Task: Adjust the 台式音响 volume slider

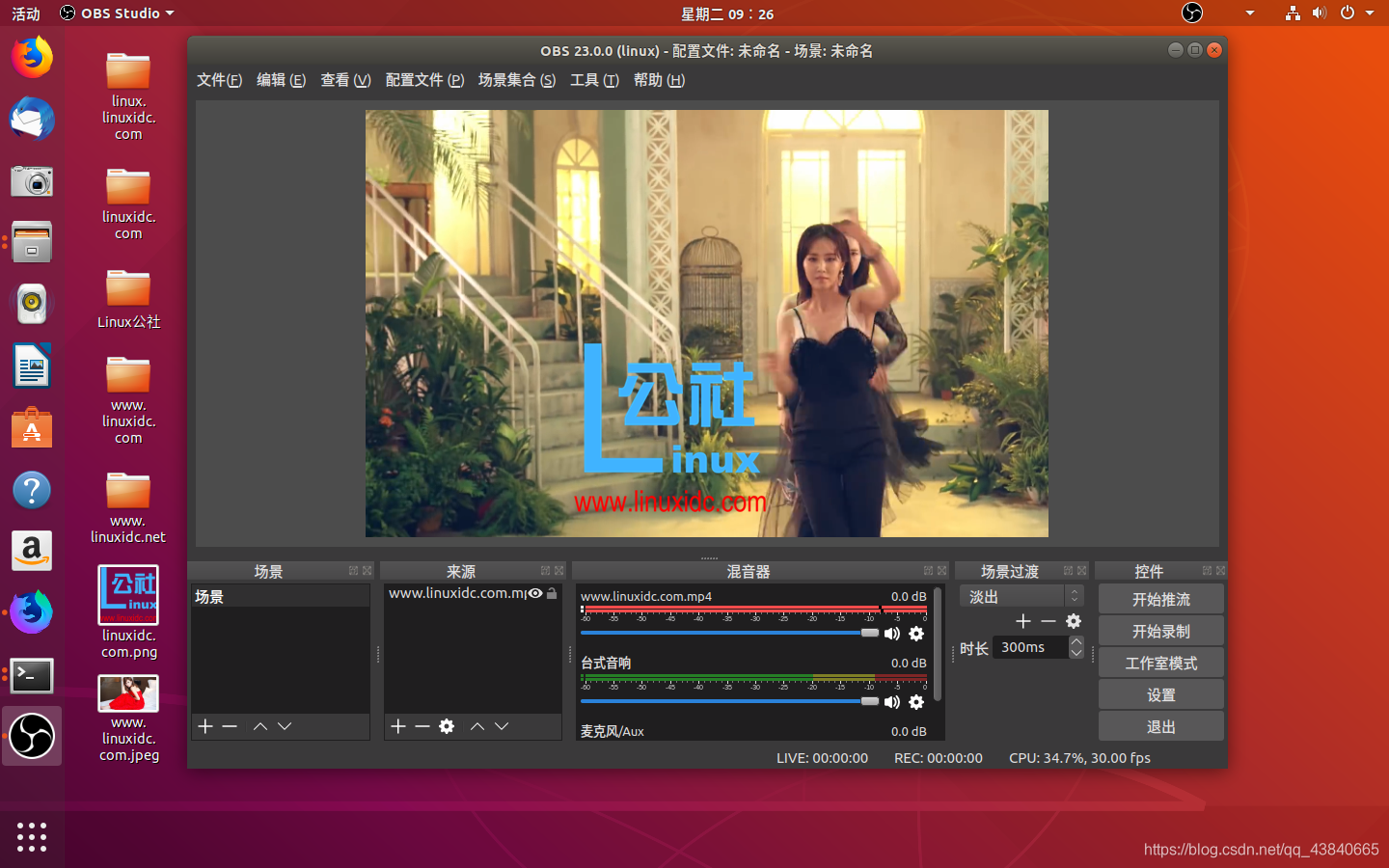Action: pos(730,701)
